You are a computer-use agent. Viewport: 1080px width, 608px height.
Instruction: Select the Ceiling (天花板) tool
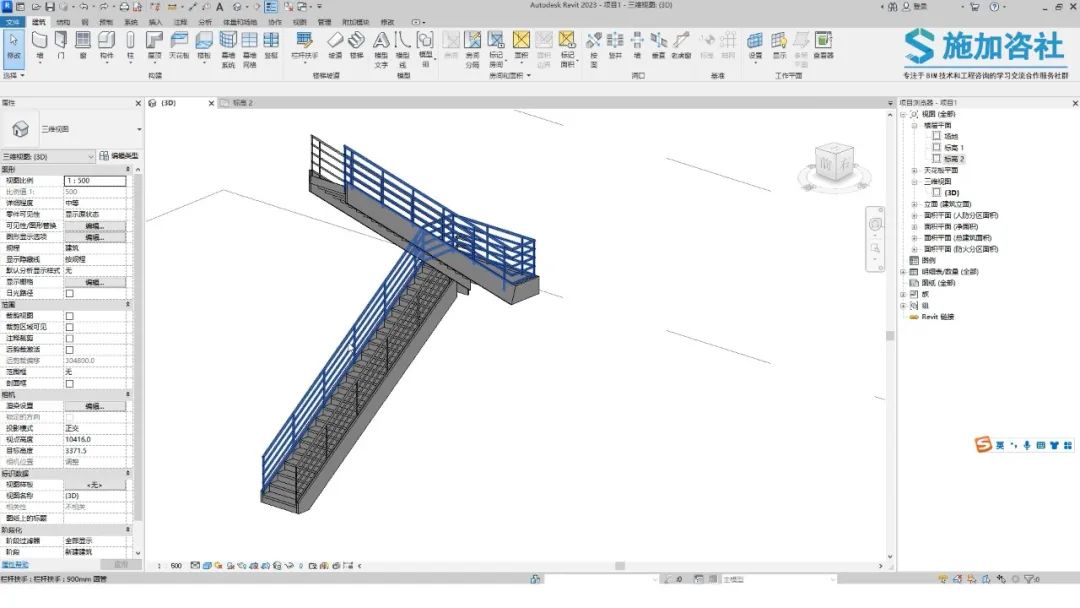tap(179, 45)
